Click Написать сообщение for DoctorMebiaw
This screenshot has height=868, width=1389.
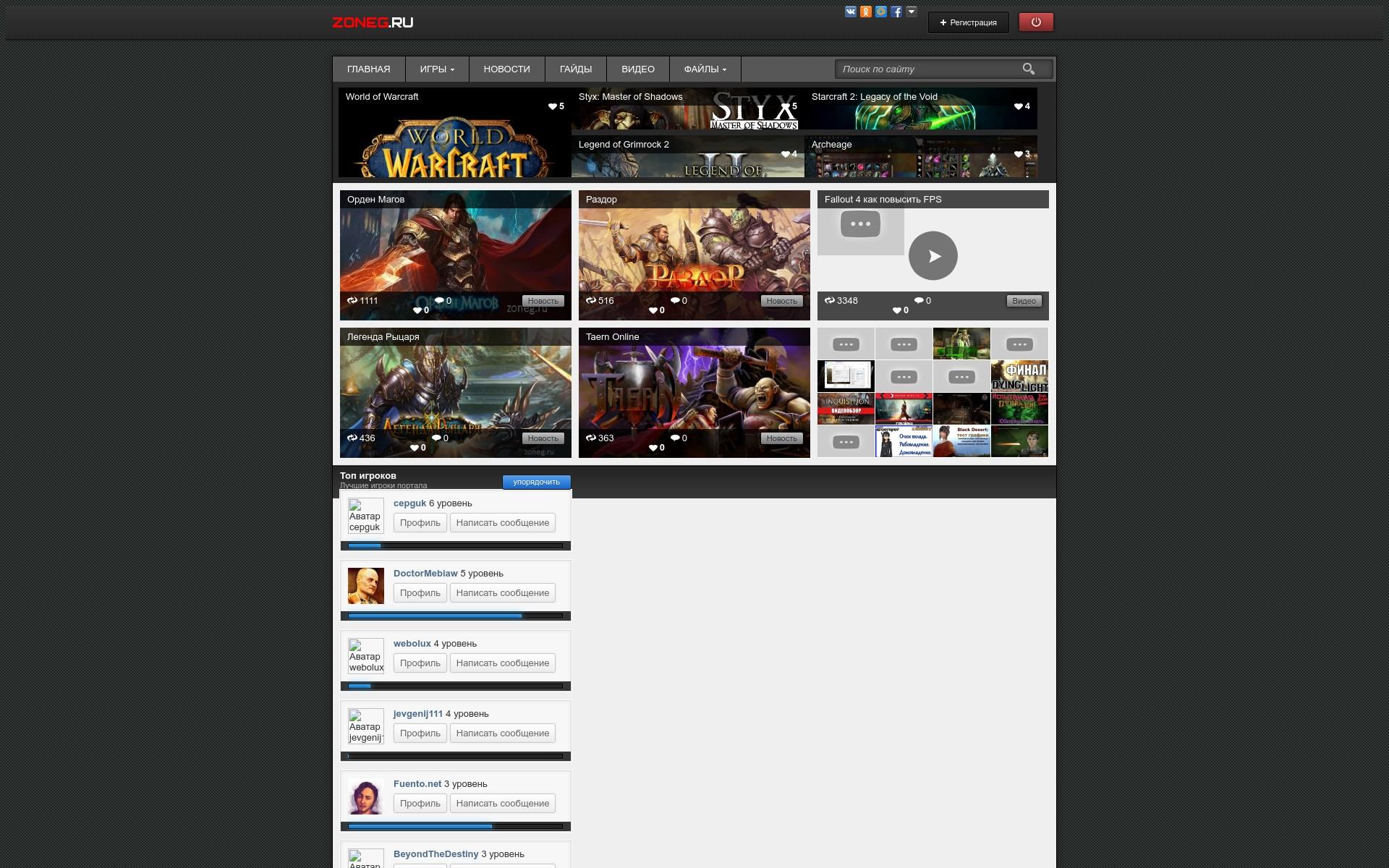[503, 593]
